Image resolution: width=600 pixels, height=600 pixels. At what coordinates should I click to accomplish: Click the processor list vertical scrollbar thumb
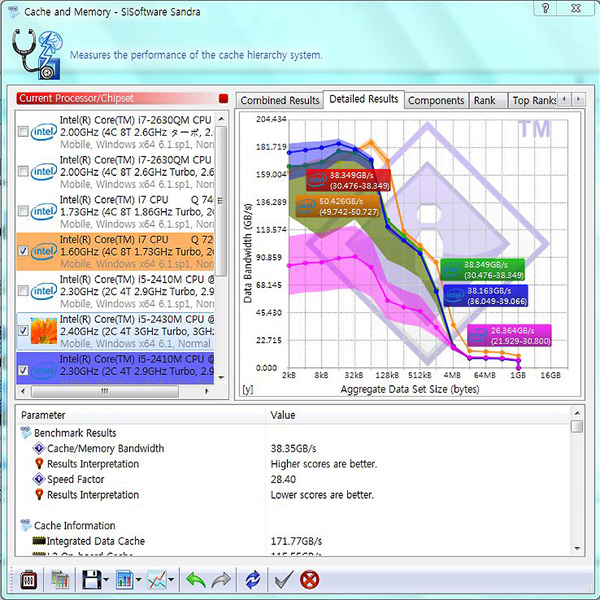click(221, 201)
